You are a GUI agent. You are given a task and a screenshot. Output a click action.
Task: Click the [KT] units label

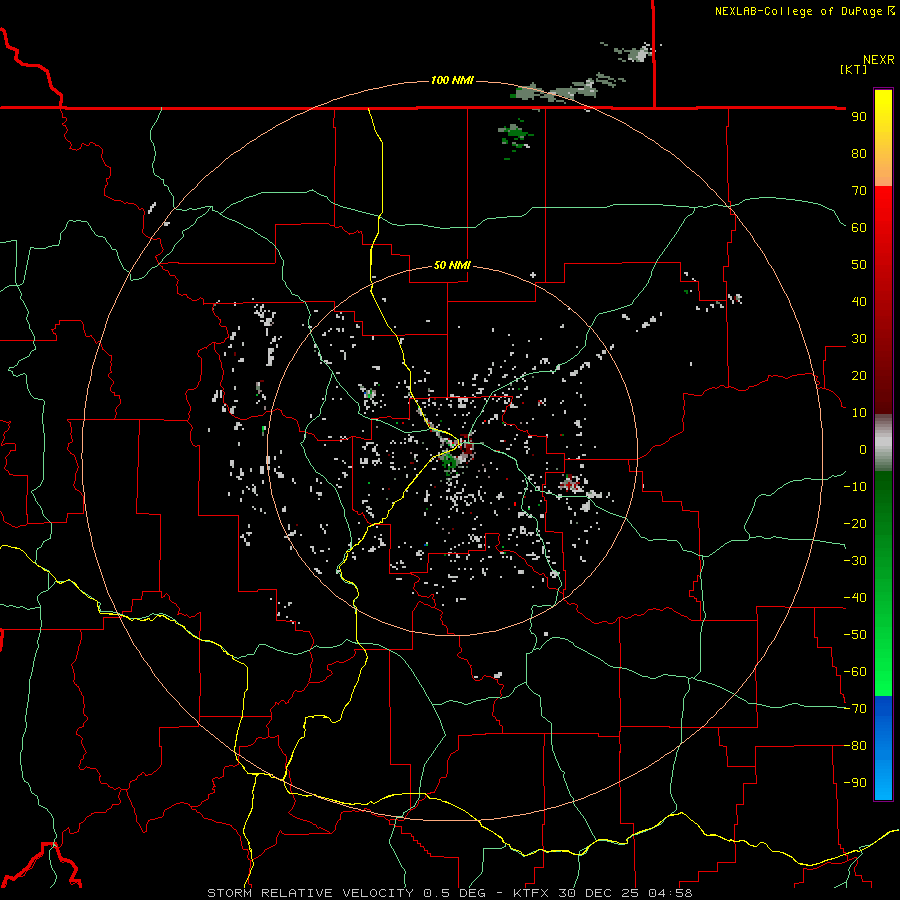coord(853,69)
